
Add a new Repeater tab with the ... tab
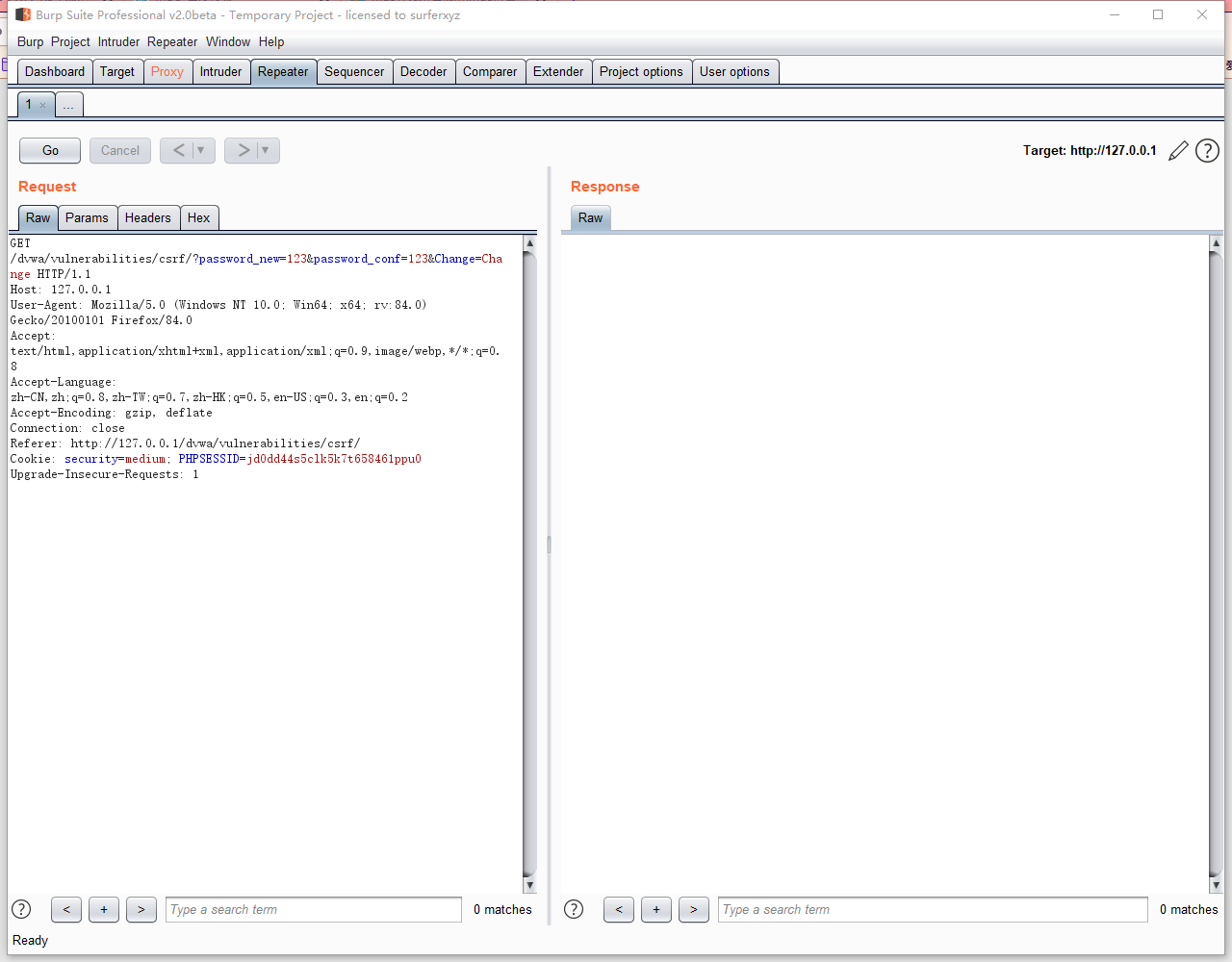(68, 105)
